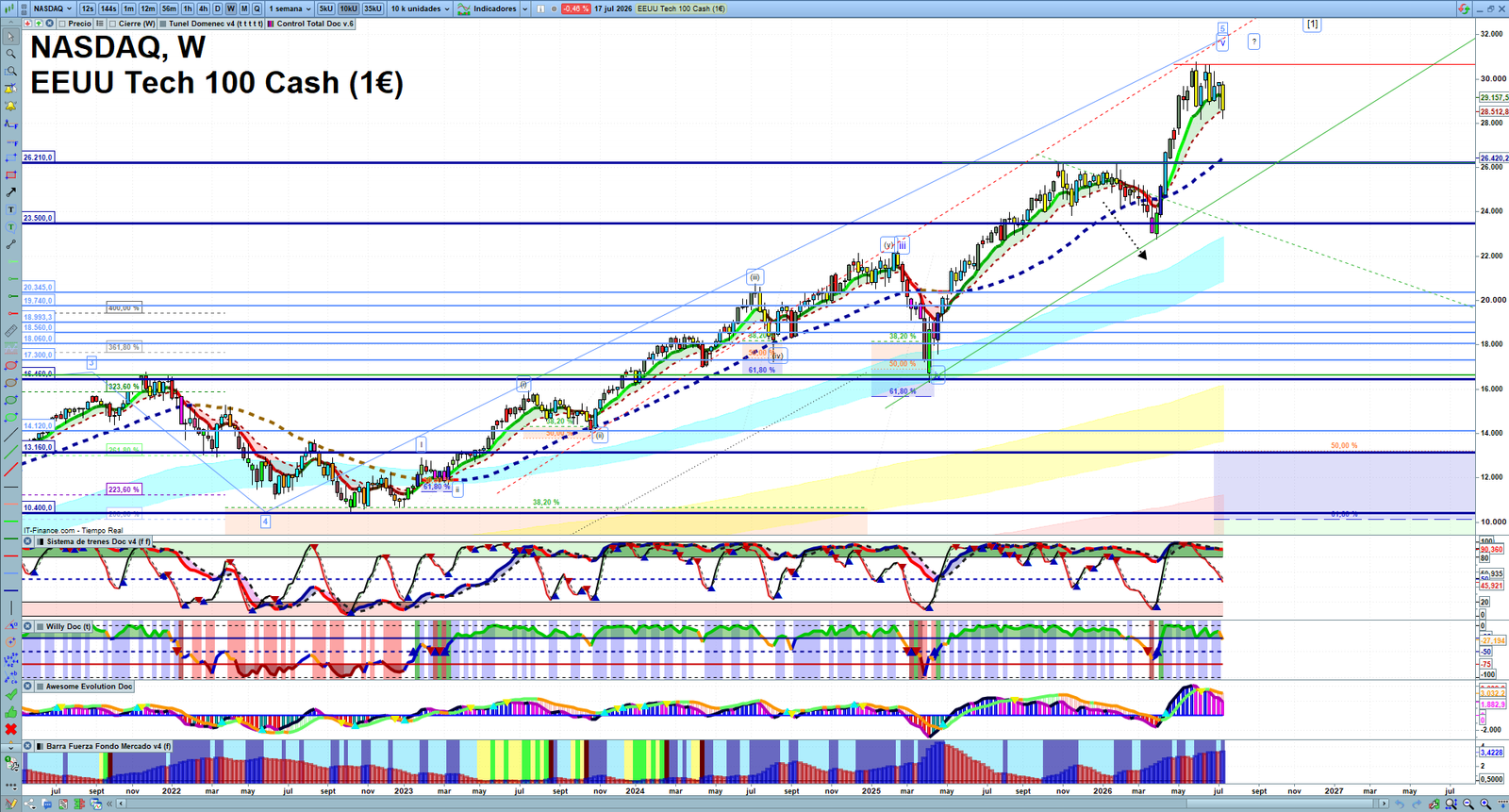Collapse the indicator legend row arrow
The image size is (1509, 812).
coord(10,23)
